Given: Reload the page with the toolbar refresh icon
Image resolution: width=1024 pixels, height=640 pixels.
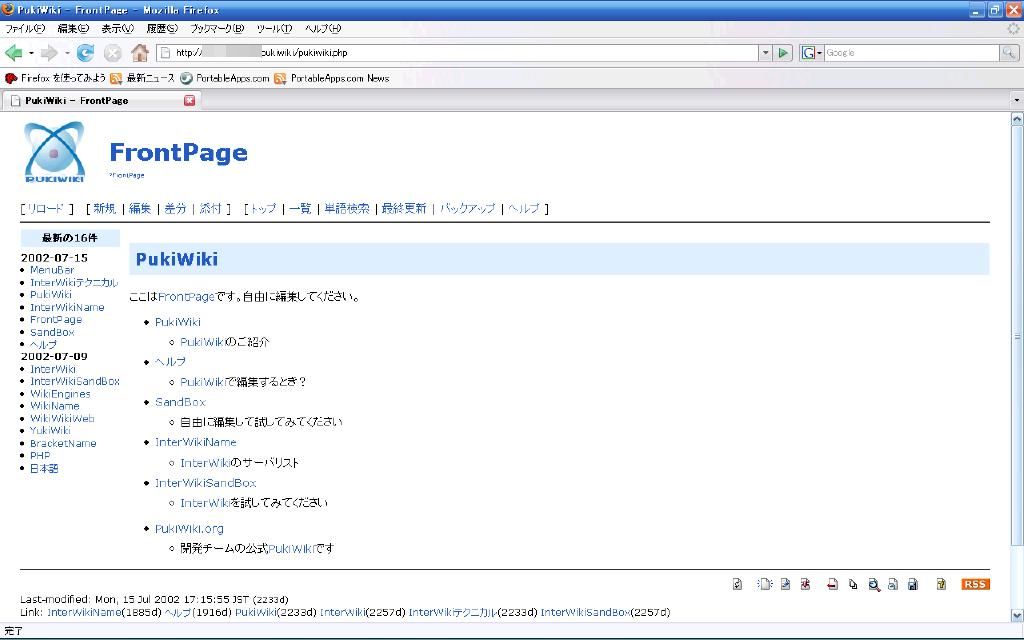Looking at the screenshot, I should [x=86, y=53].
